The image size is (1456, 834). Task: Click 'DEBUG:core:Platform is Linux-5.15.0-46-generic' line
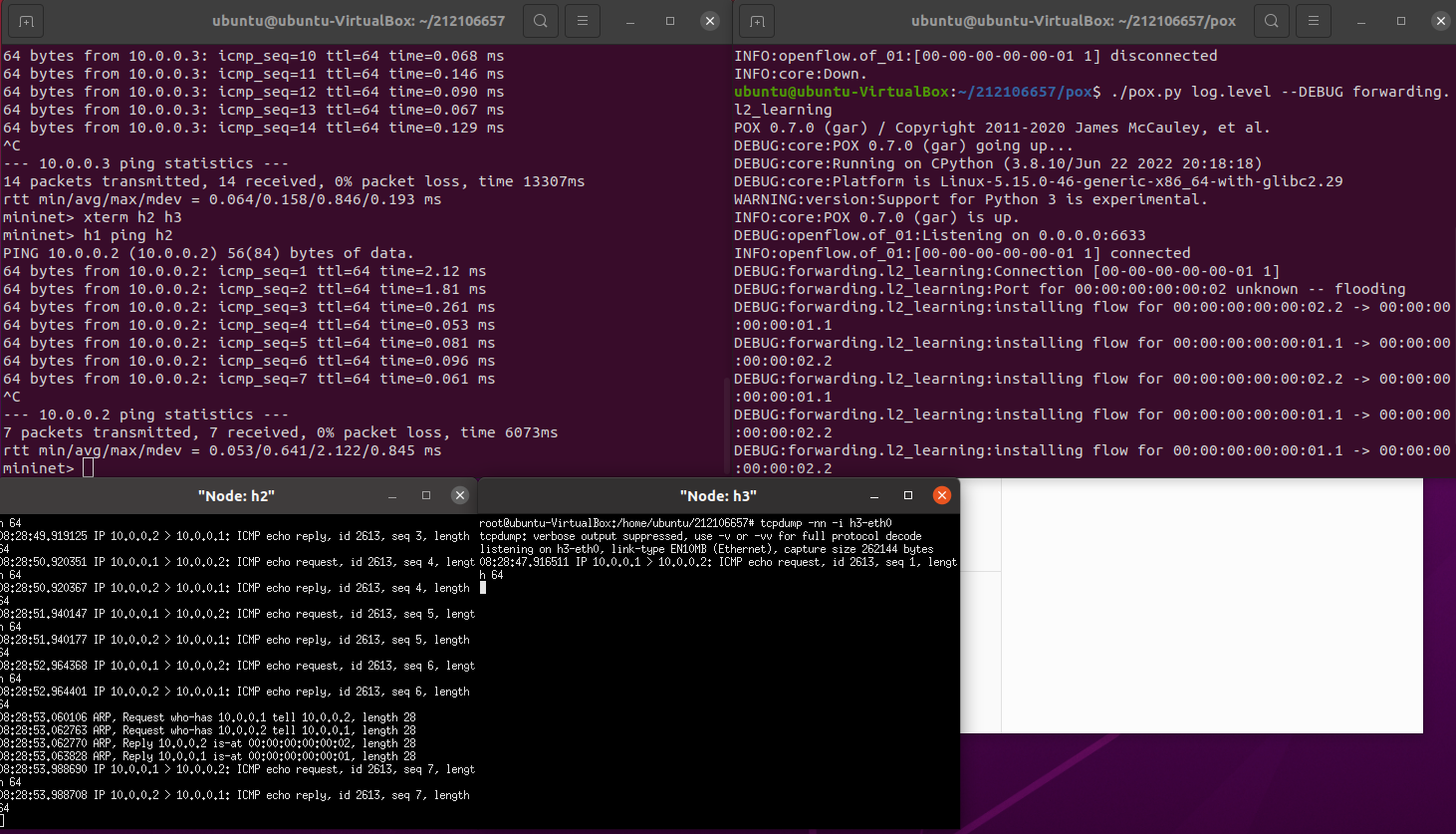coord(1039,181)
